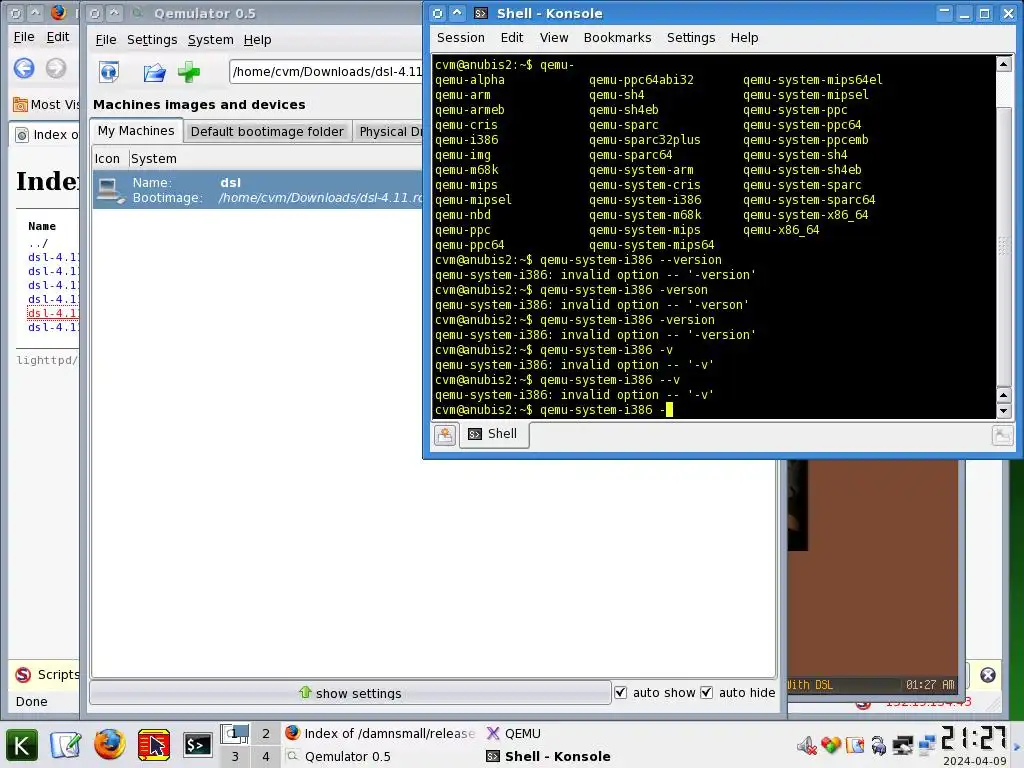The height and width of the screenshot is (768, 1024).
Task: Open Bookmarks menu in Konsole
Action: click(617, 38)
